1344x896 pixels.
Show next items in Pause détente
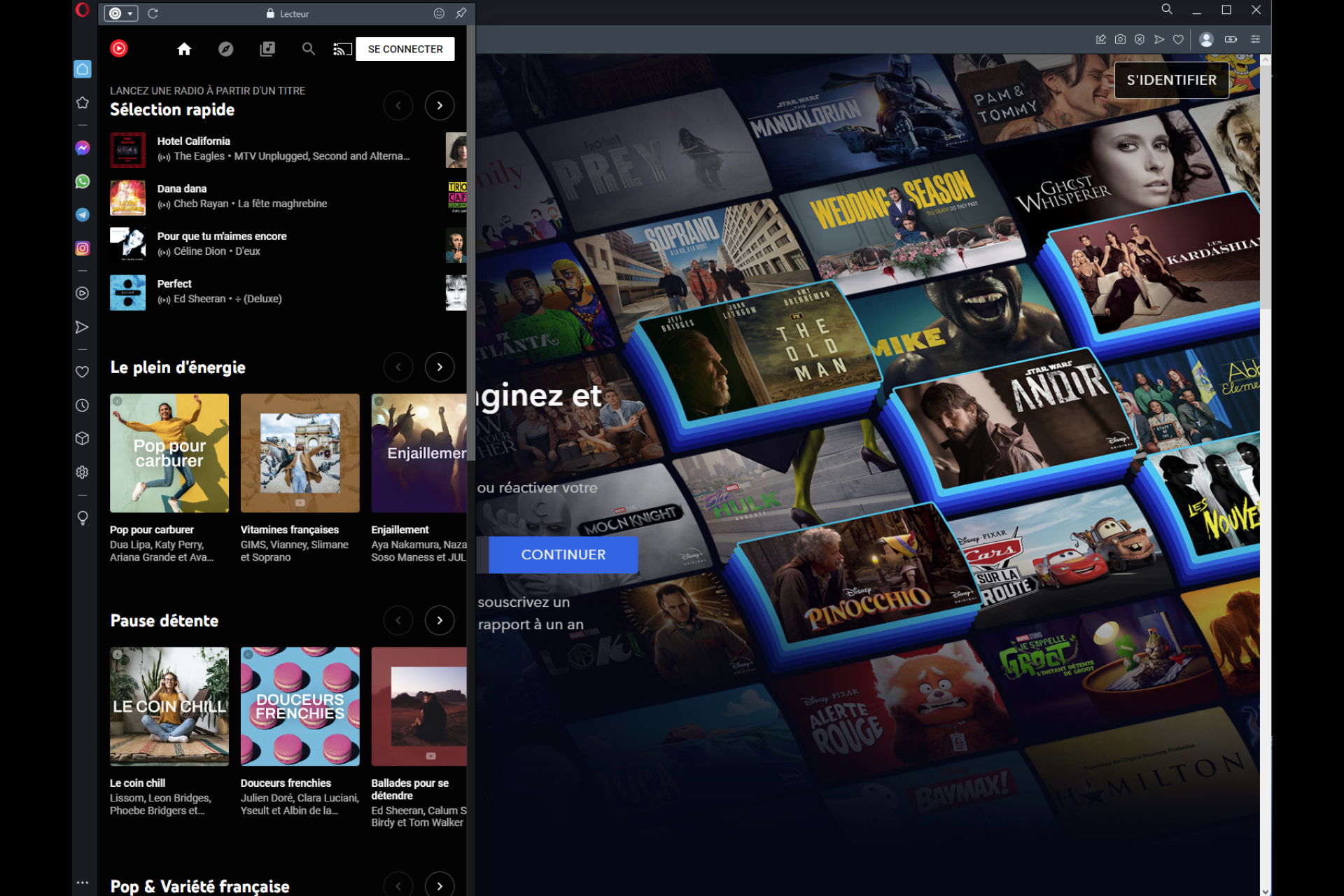point(440,620)
